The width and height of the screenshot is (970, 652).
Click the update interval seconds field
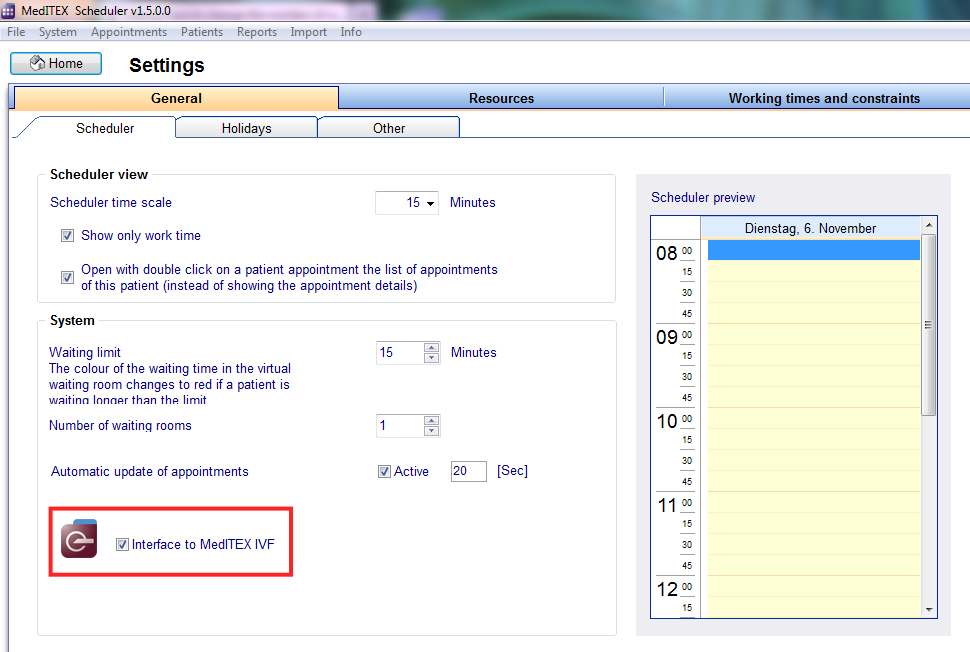[468, 471]
